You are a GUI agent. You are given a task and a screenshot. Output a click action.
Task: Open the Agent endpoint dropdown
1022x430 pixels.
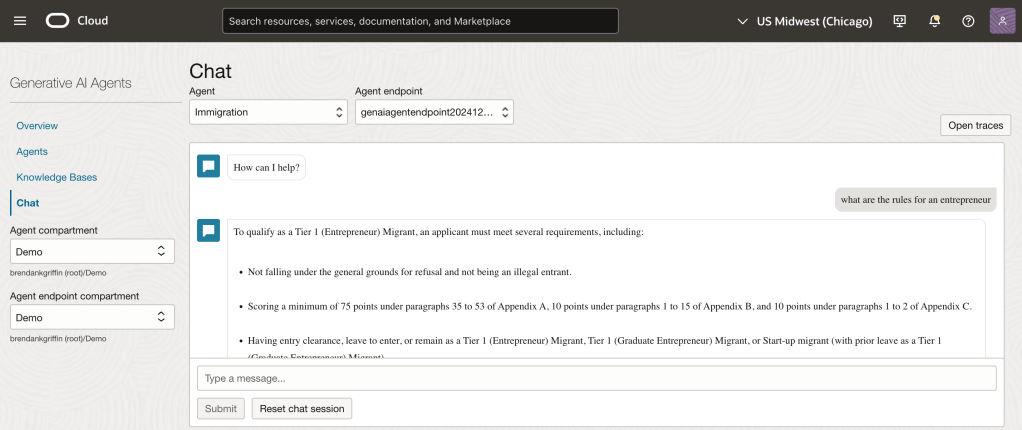434,113
